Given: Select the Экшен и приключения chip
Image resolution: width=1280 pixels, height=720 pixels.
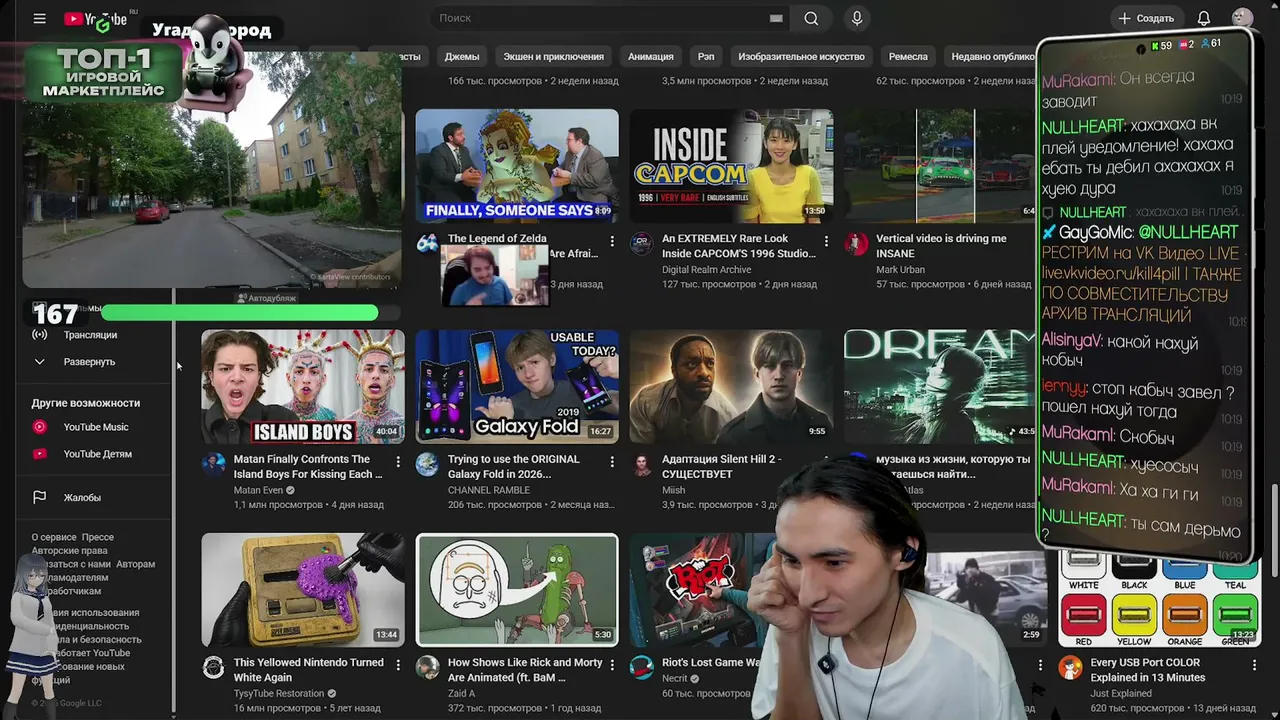Looking at the screenshot, I should click(554, 56).
